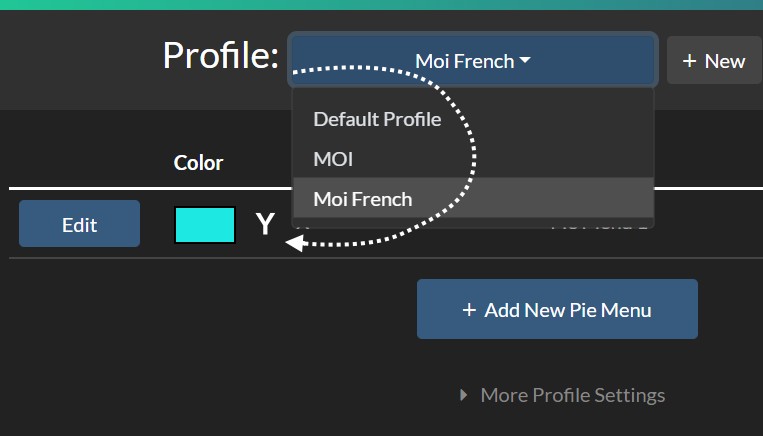
Task: Click the teal gradient bar at top
Action: click(x=382, y=4)
